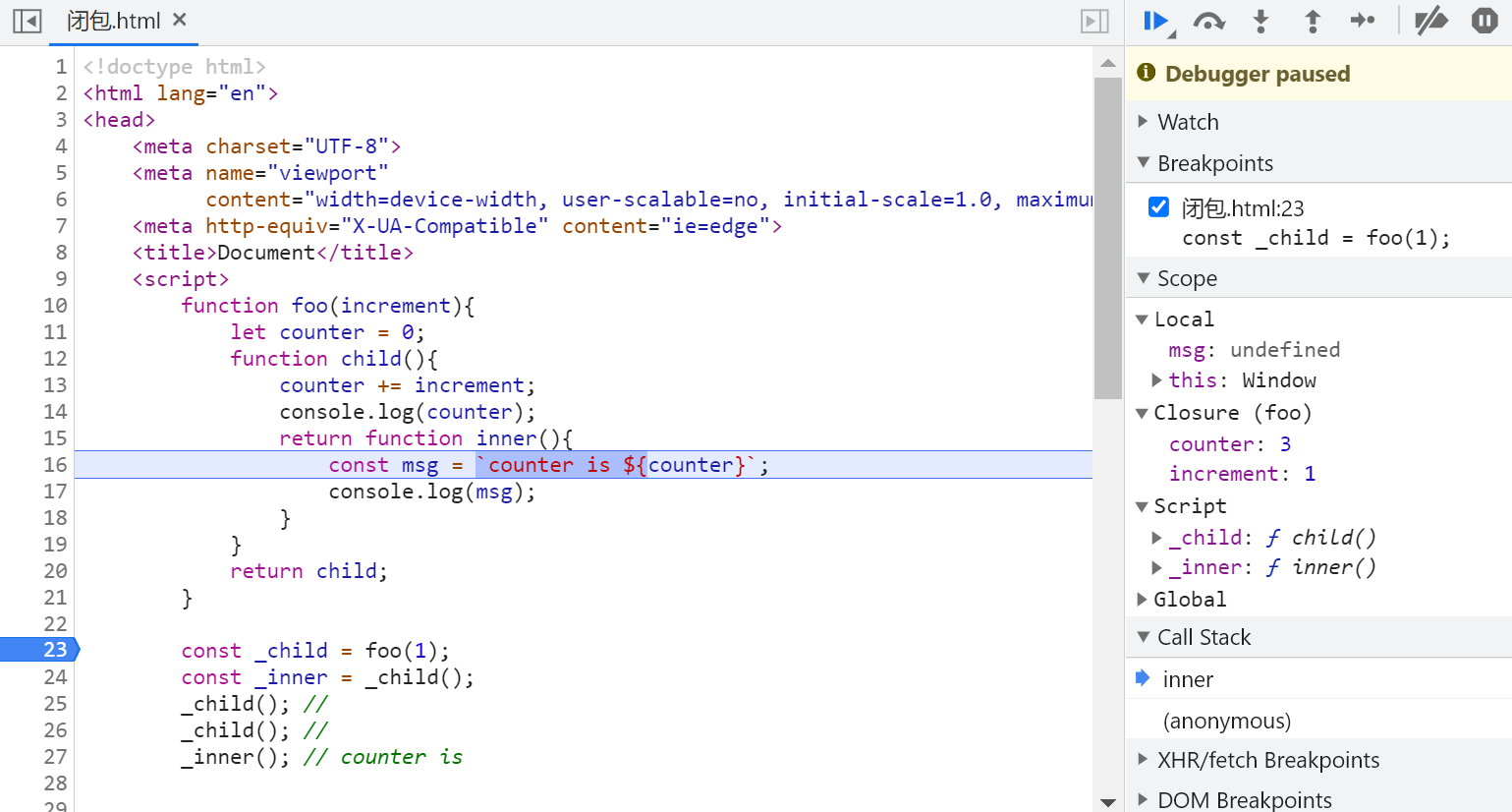Expand the Watch section
This screenshot has height=812, width=1512.
click(1188, 122)
